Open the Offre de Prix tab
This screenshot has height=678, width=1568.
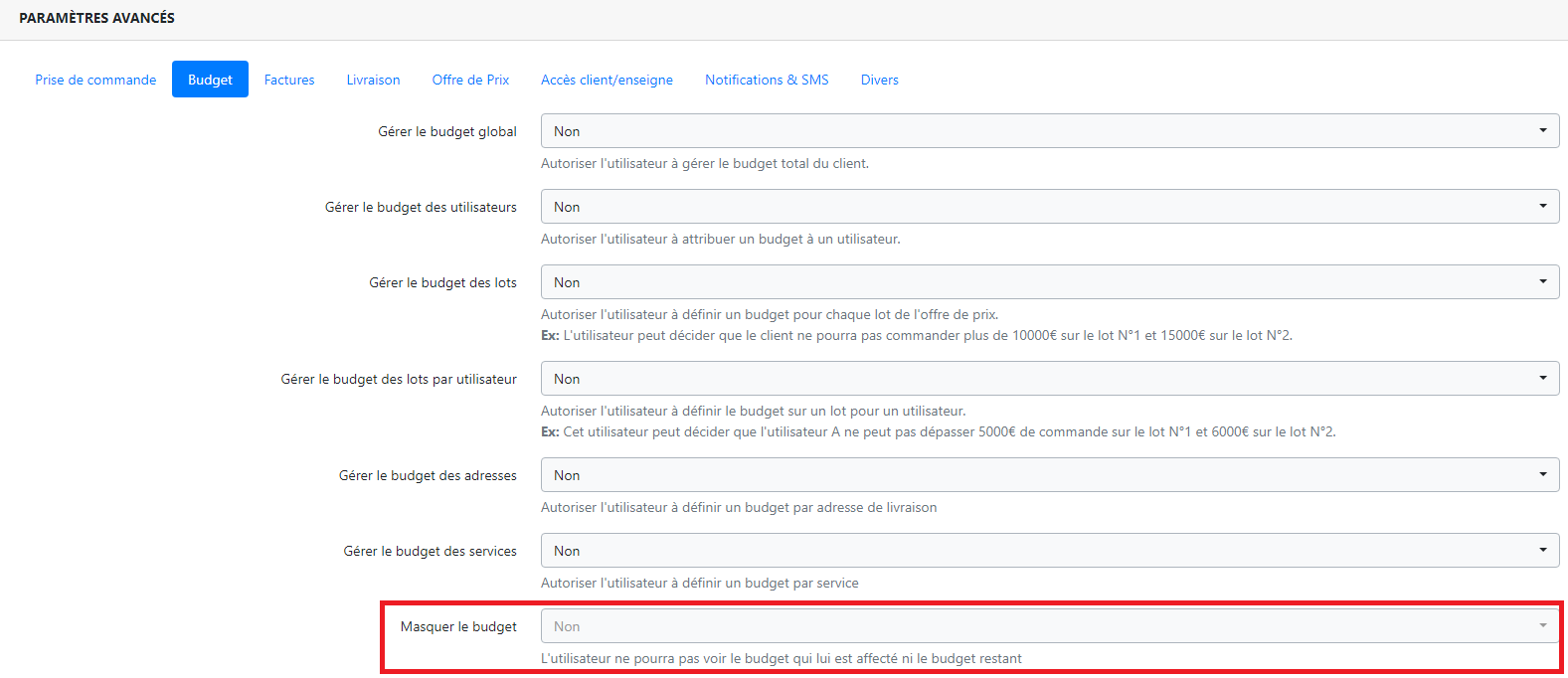click(x=470, y=80)
